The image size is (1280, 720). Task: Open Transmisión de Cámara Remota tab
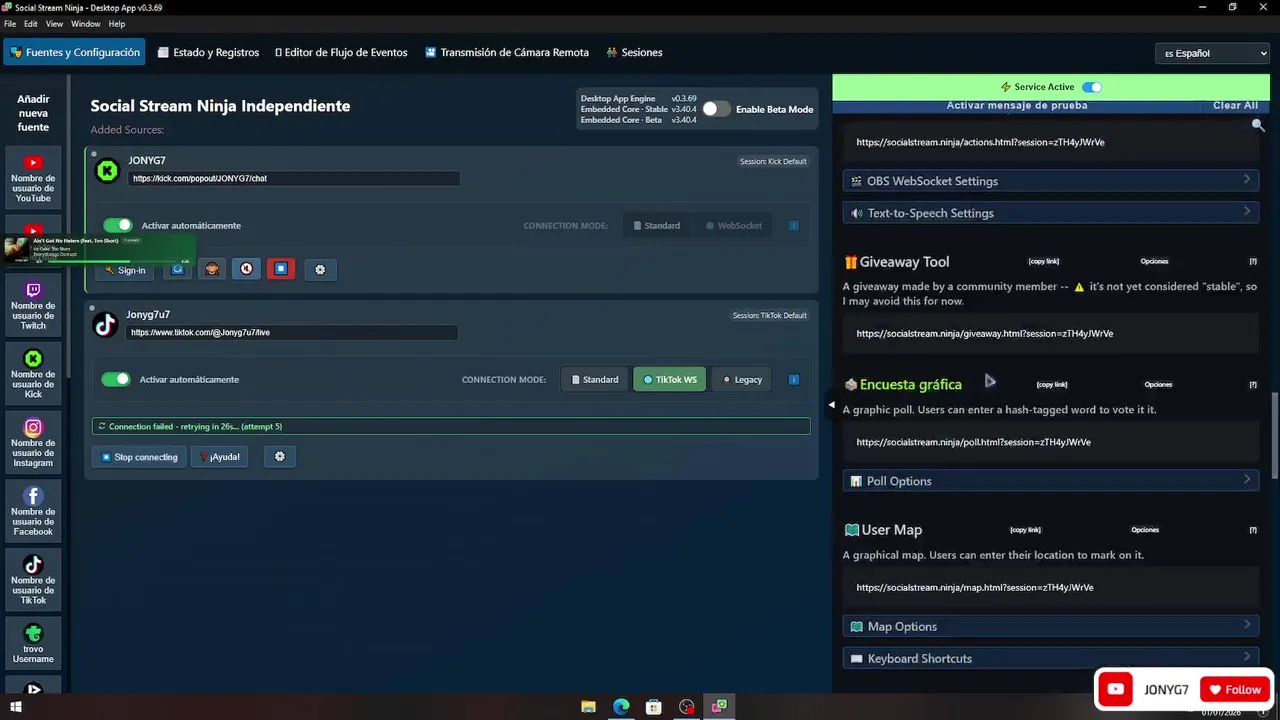pos(507,52)
